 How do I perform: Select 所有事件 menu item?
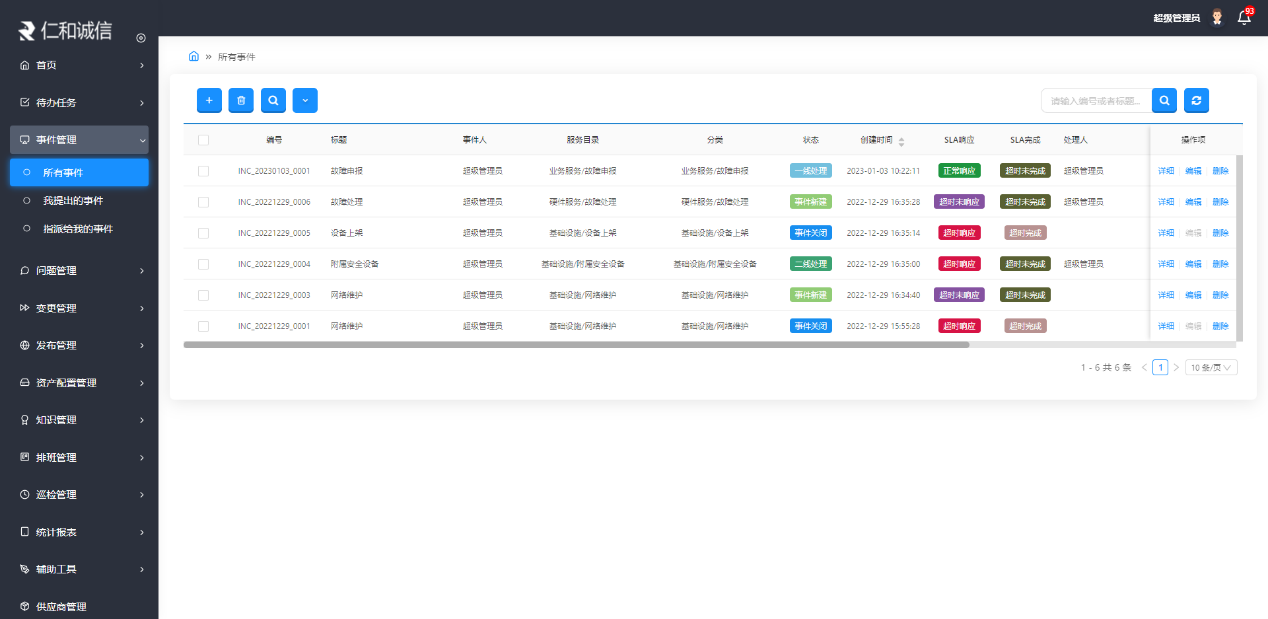coord(79,172)
